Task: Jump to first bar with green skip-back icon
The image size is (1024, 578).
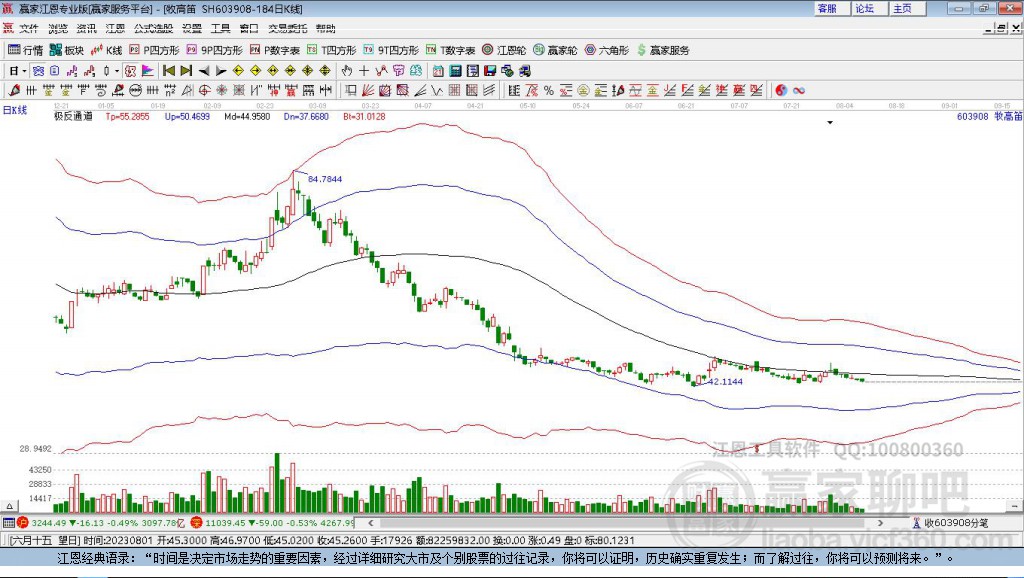Action: pos(168,71)
